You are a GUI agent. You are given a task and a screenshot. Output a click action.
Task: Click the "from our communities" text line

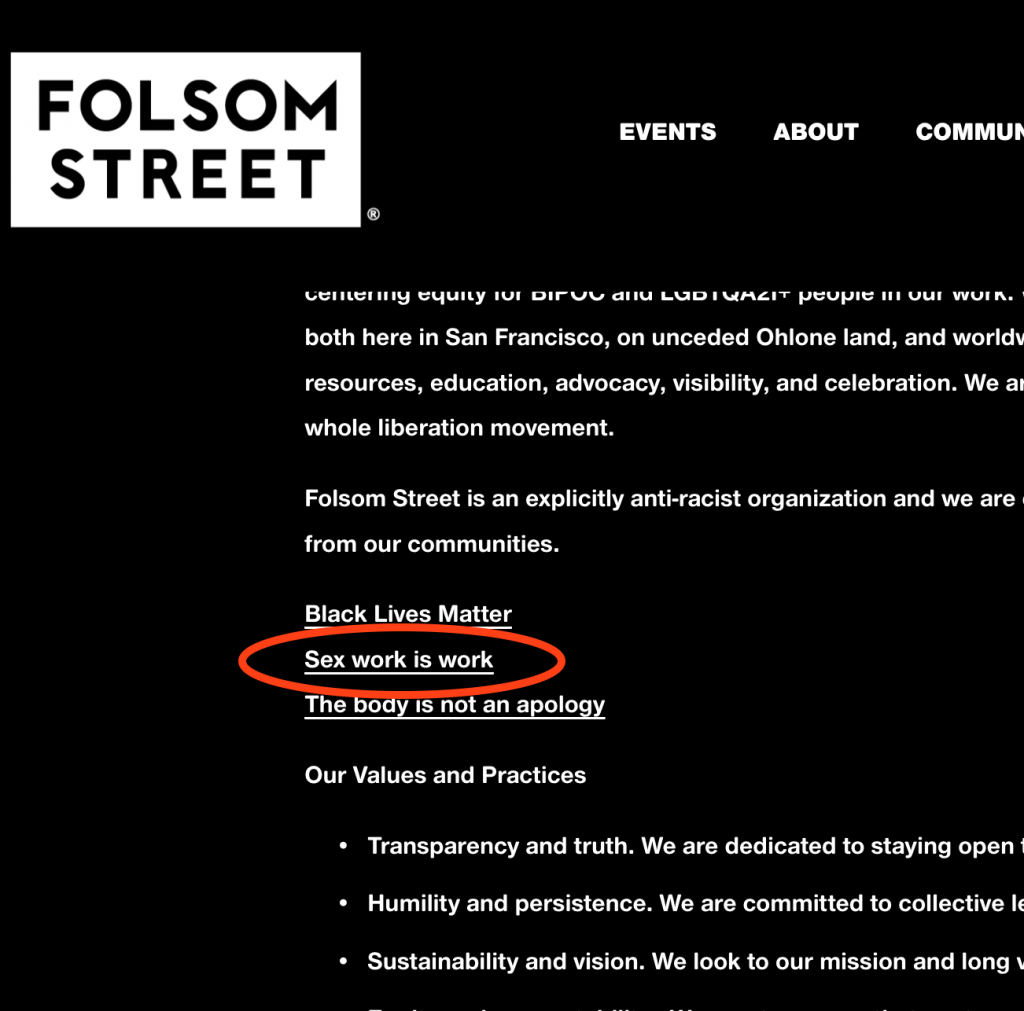pos(432,544)
